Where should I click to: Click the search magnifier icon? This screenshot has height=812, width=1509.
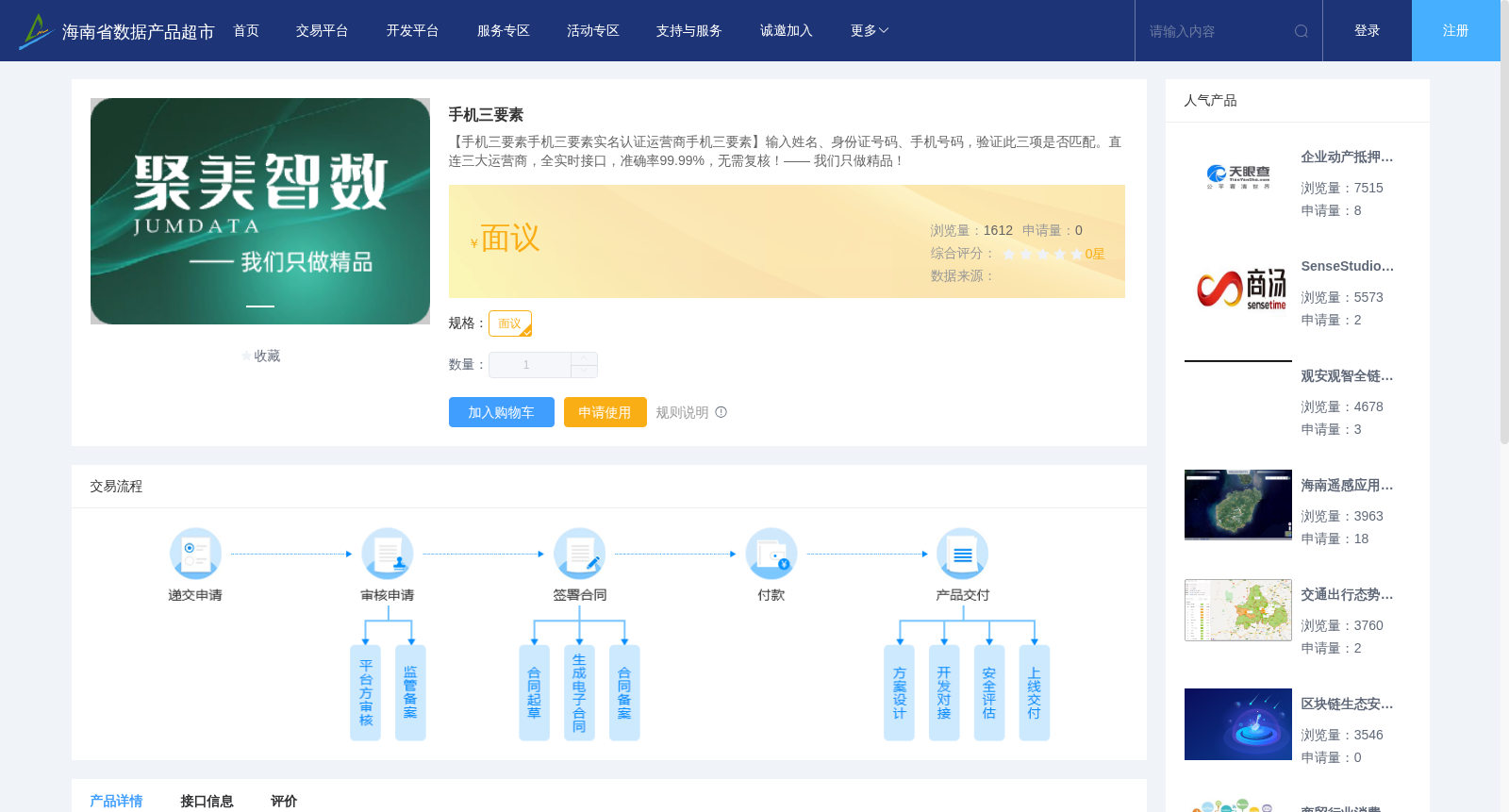click(1302, 31)
